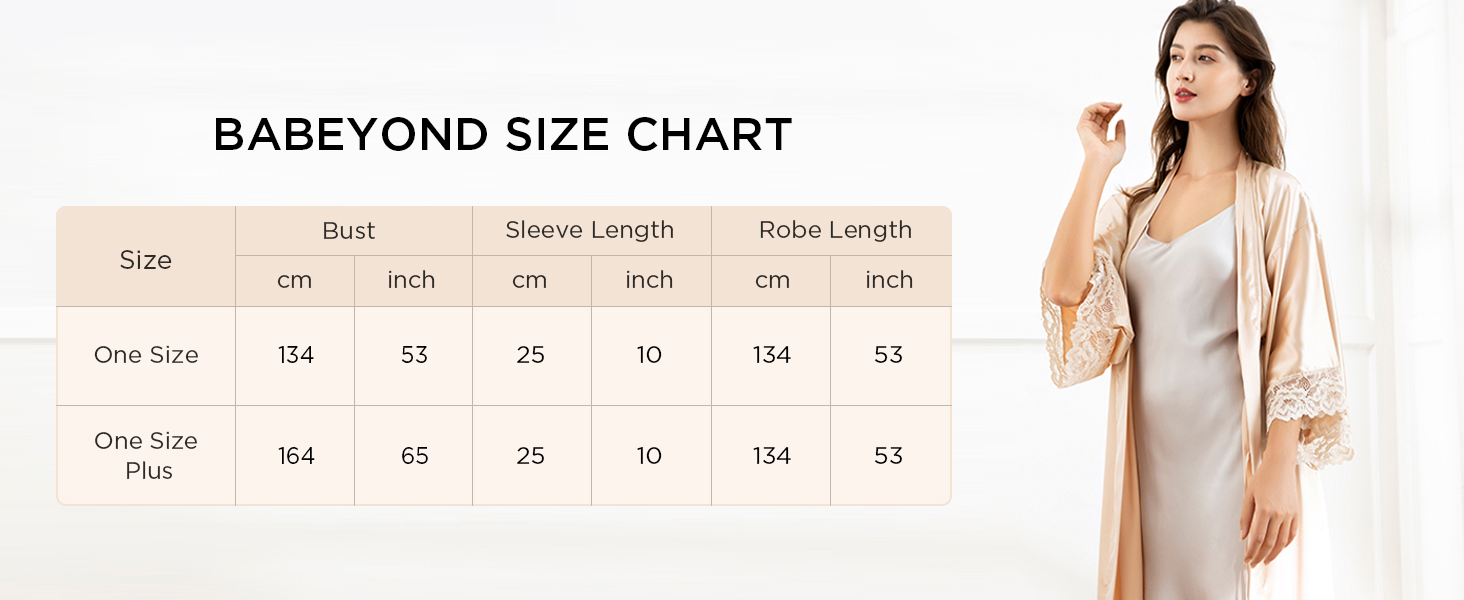Select the Sleeve Length column header
This screenshot has height=600, width=1464.
click(x=590, y=230)
